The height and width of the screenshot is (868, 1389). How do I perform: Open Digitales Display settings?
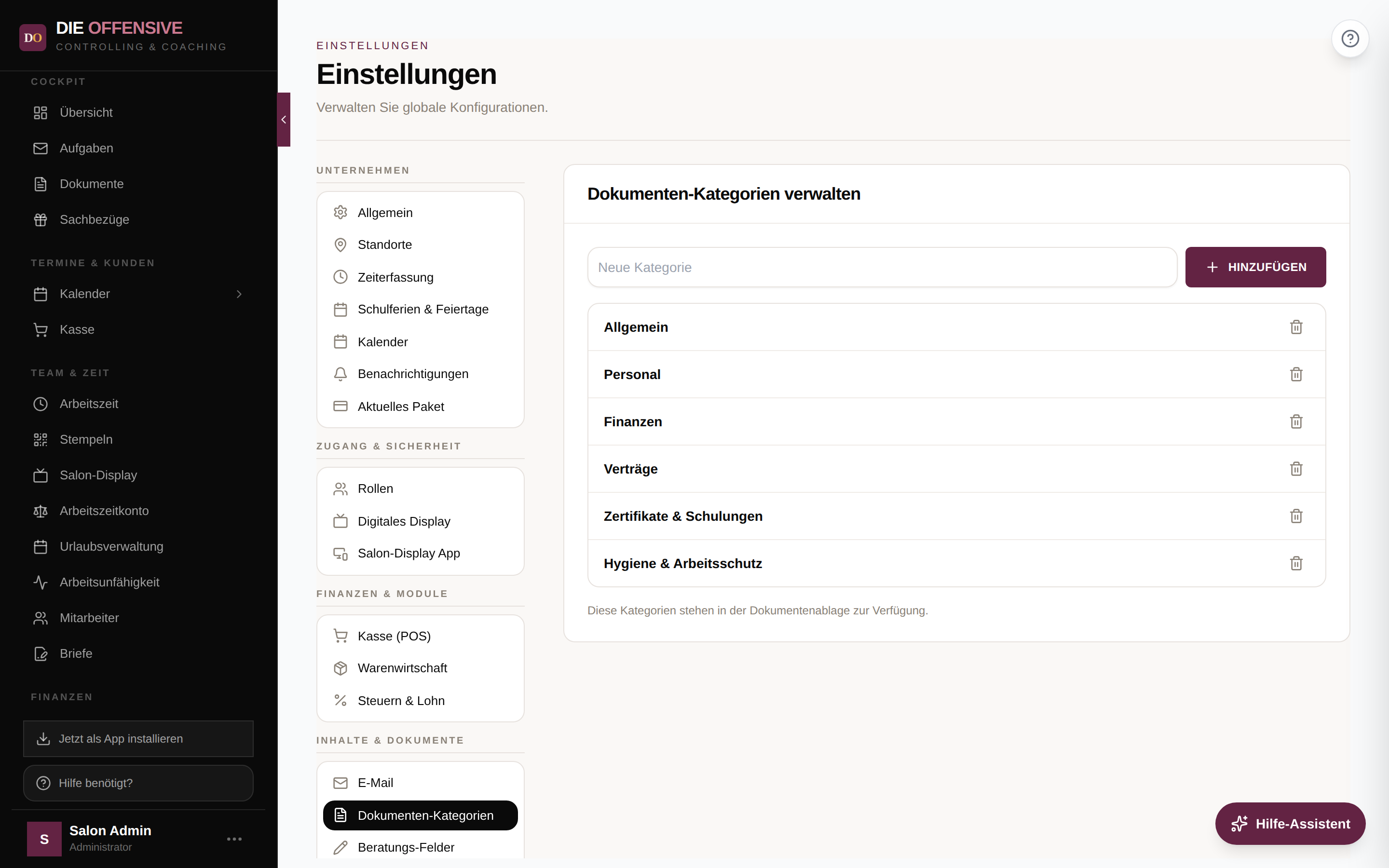420,521
